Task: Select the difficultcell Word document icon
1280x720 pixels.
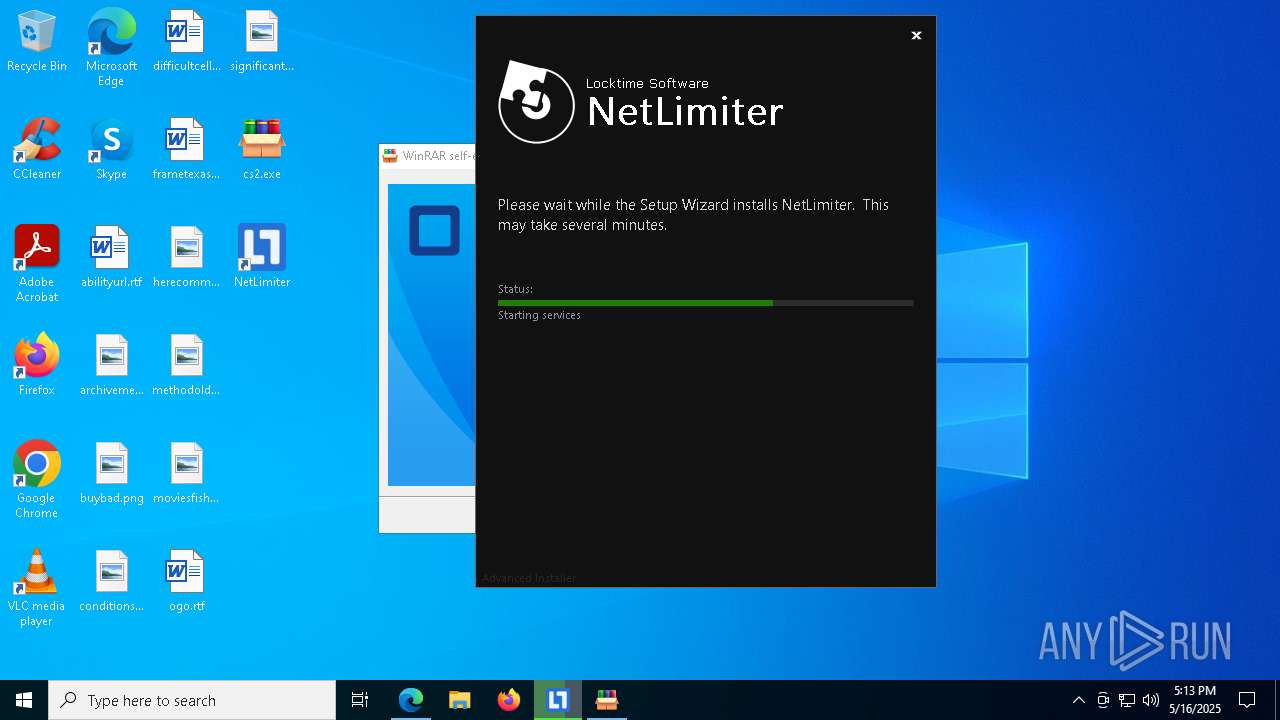Action: [186, 42]
